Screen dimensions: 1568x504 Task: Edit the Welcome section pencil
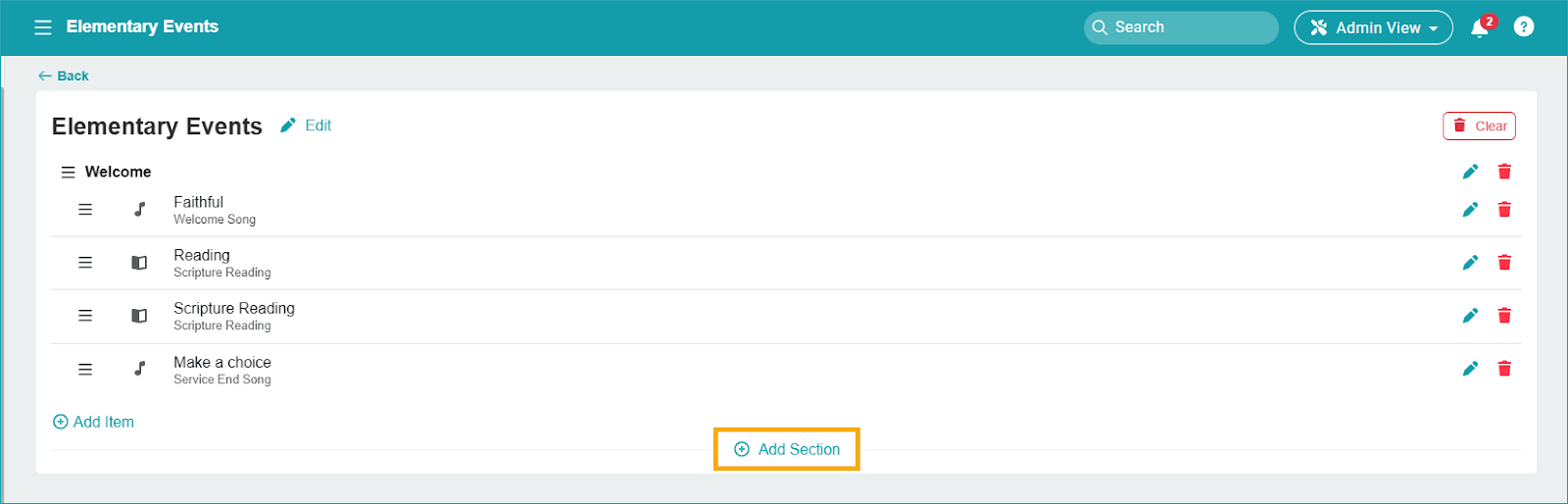[x=1470, y=172]
